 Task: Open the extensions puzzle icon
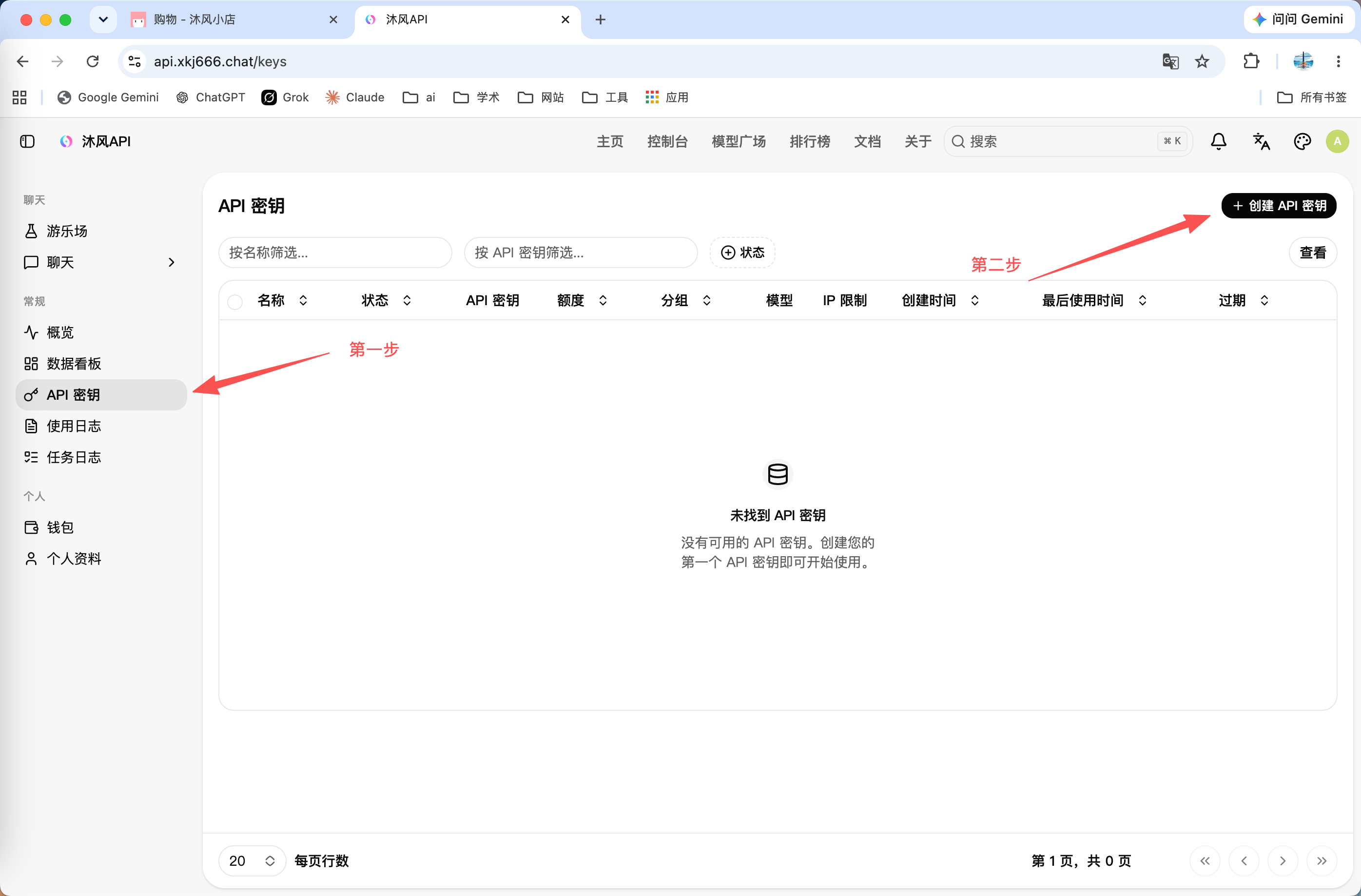coord(1251,61)
